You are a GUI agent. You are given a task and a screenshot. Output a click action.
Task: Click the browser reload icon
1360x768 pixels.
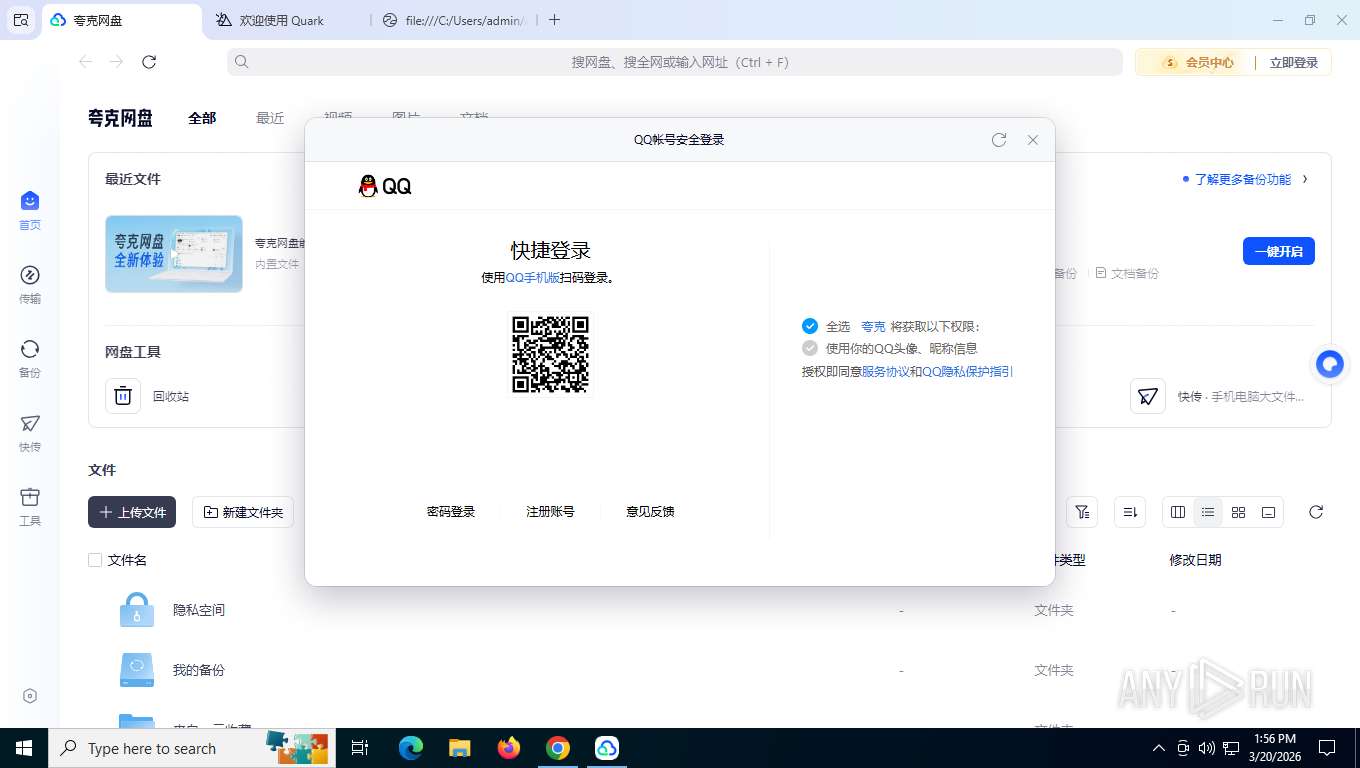click(149, 62)
